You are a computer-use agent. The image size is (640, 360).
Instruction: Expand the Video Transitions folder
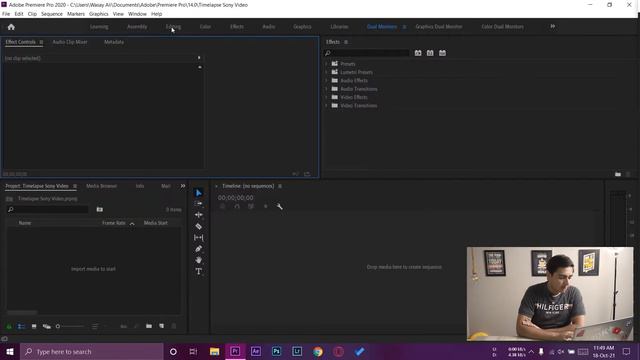[326, 106]
